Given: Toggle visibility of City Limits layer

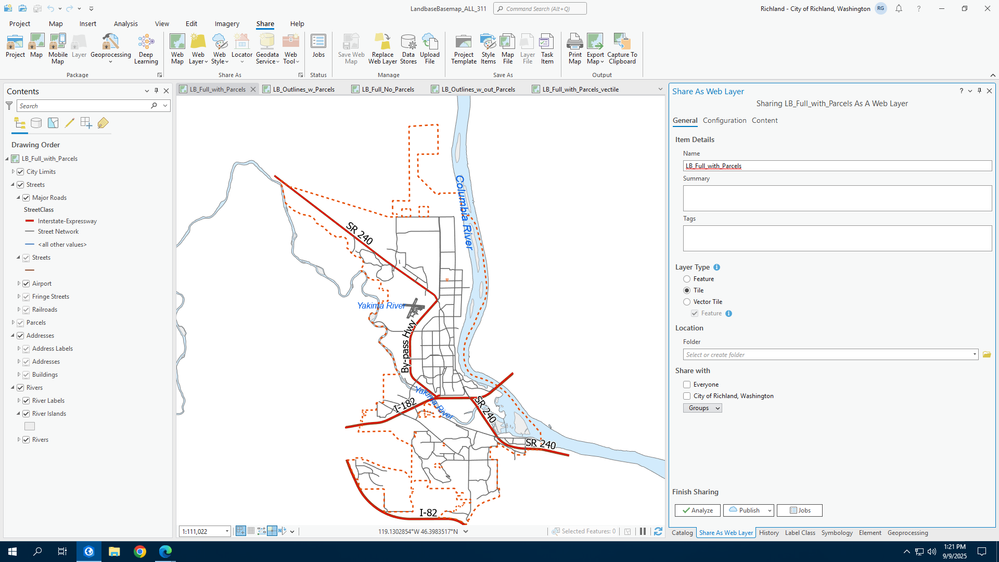Looking at the screenshot, I should click(20, 172).
